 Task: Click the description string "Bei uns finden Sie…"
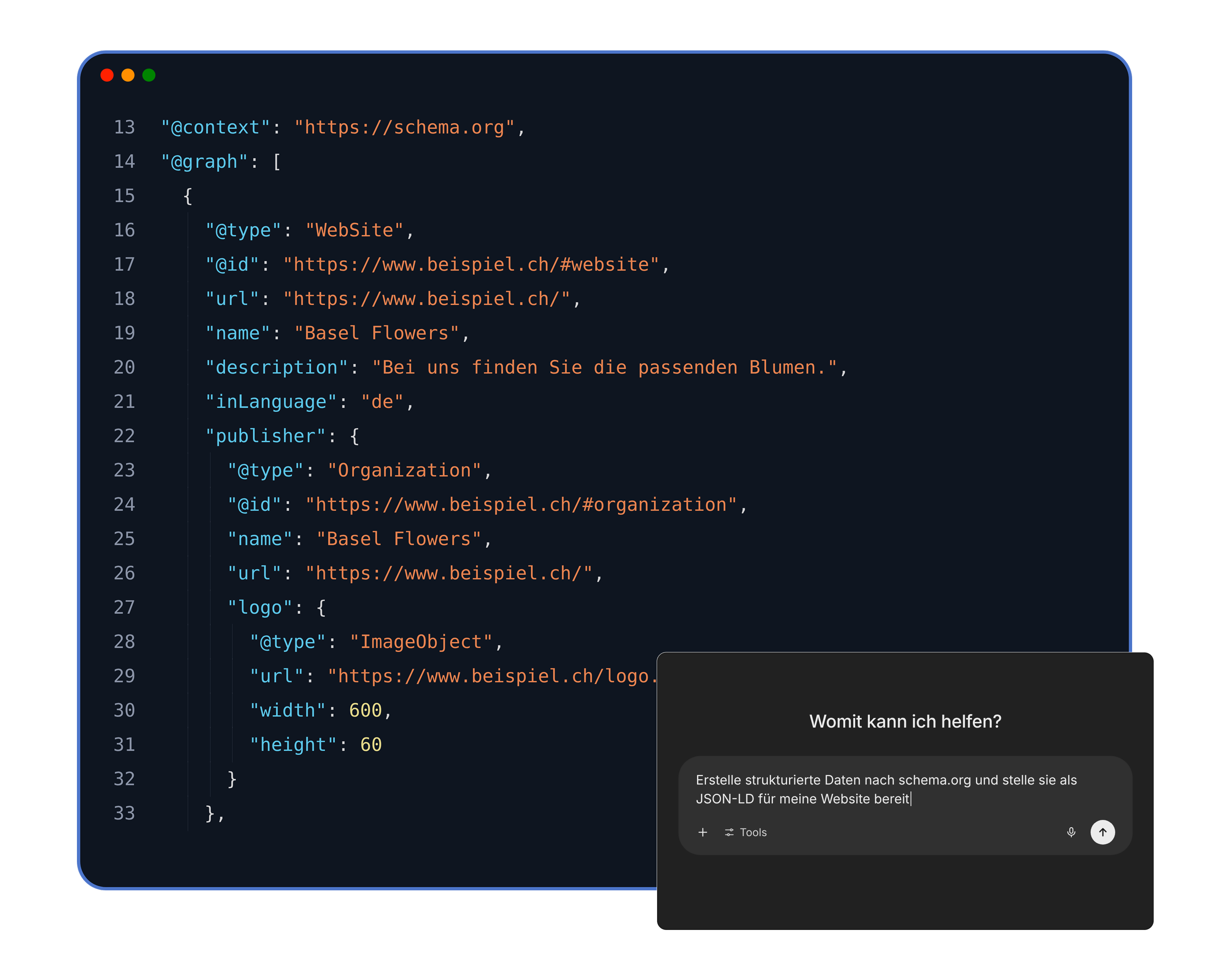(x=605, y=367)
